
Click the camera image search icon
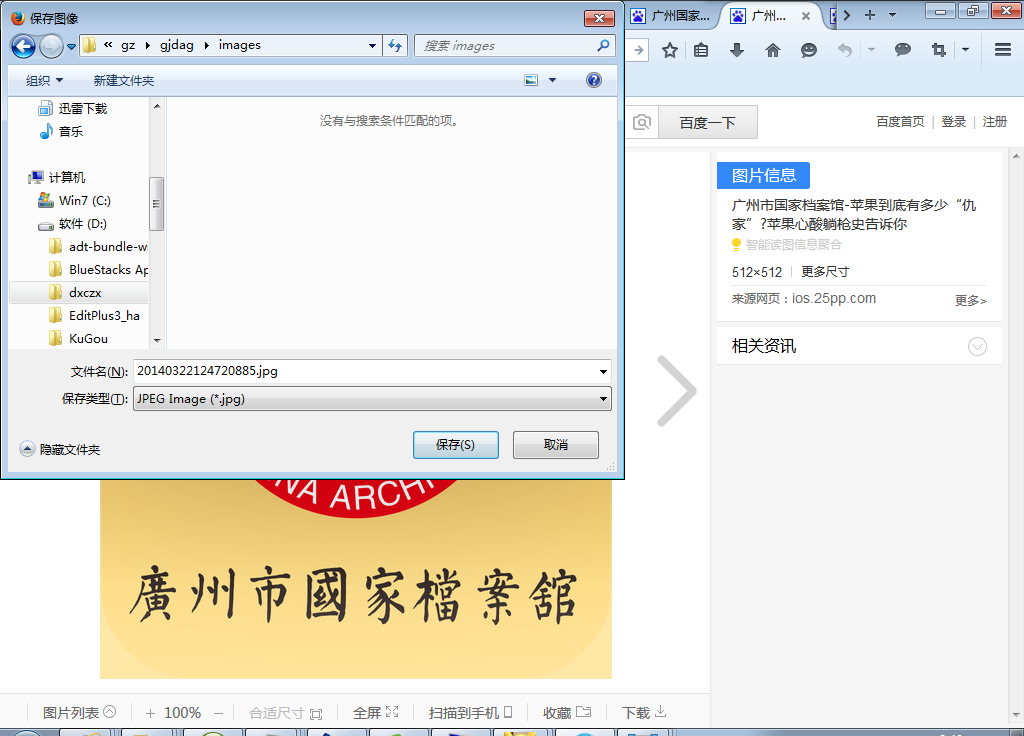tap(642, 122)
